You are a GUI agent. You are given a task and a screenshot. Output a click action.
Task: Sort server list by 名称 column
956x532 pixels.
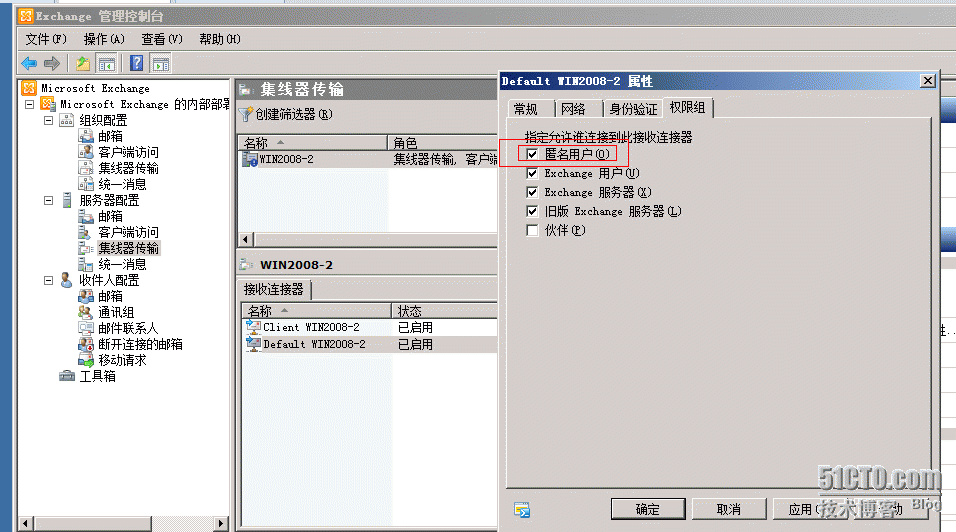312,143
